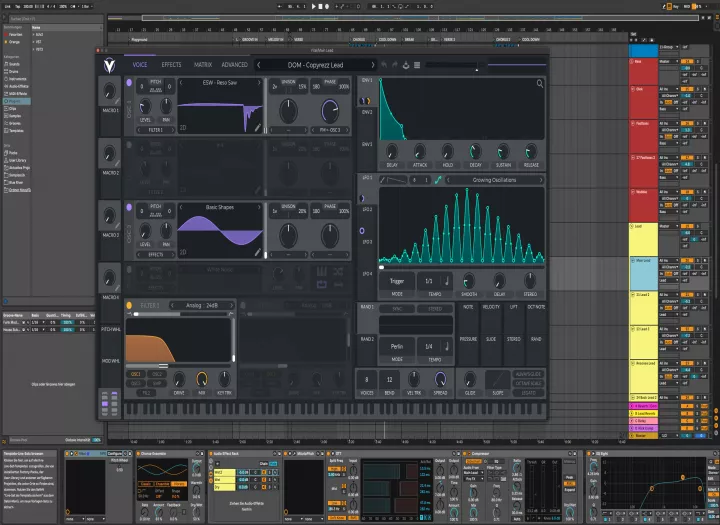Click the pencil icon beside the MACRO 1 knob
The height and width of the screenshot is (525, 720).
117,101
